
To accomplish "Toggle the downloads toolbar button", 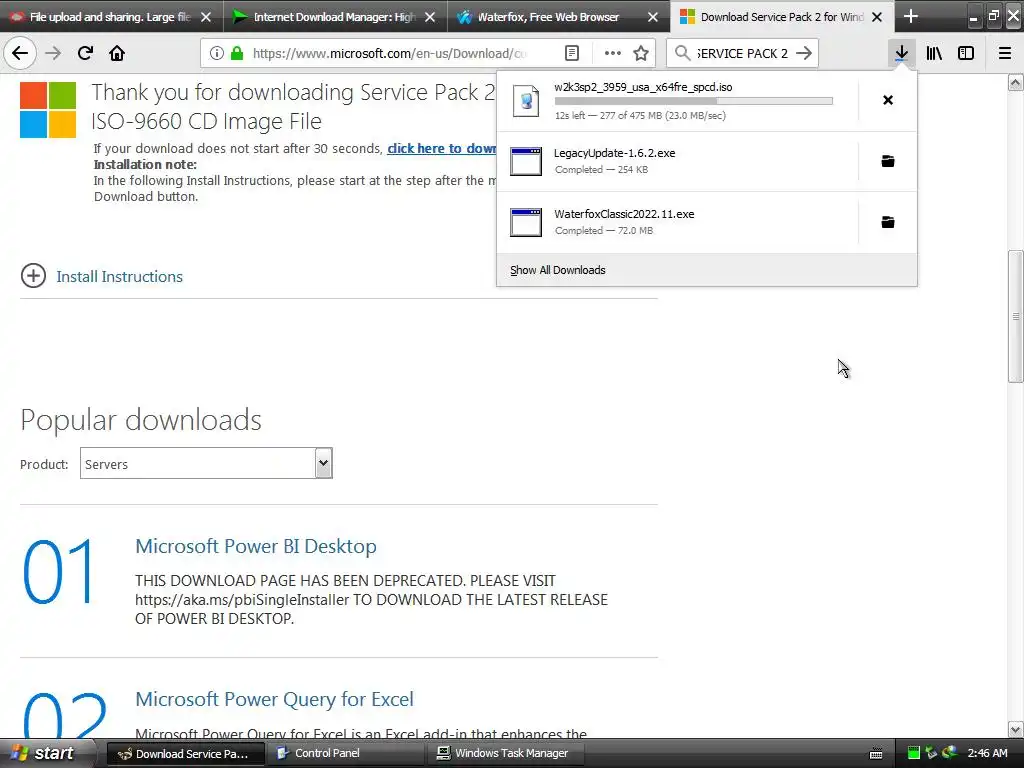I will [901, 53].
